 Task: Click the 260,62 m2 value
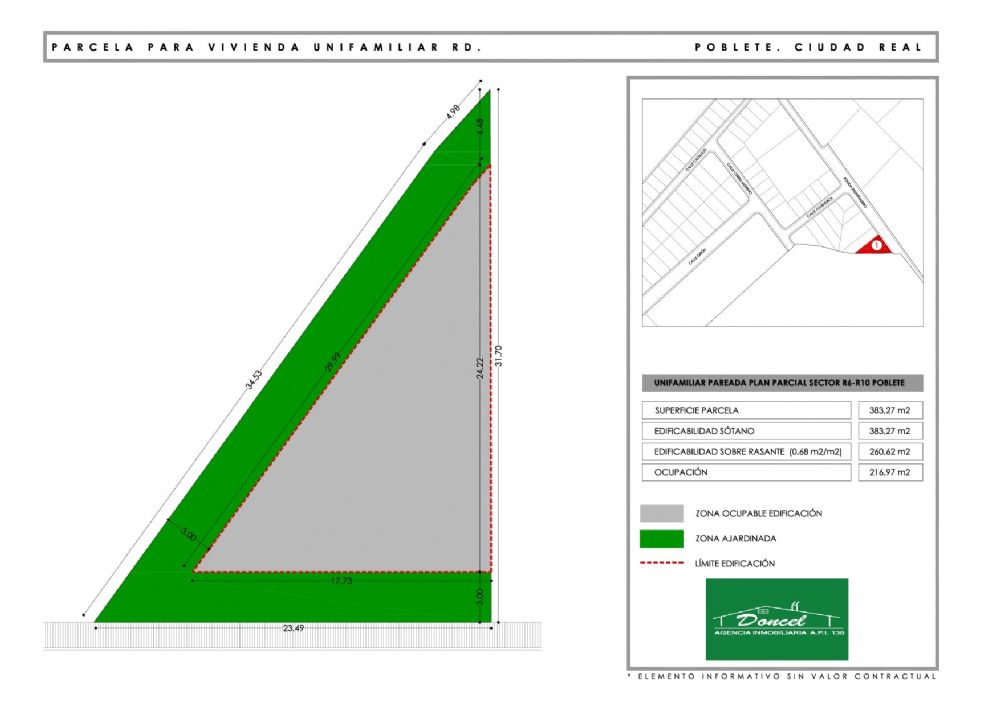tap(890, 451)
